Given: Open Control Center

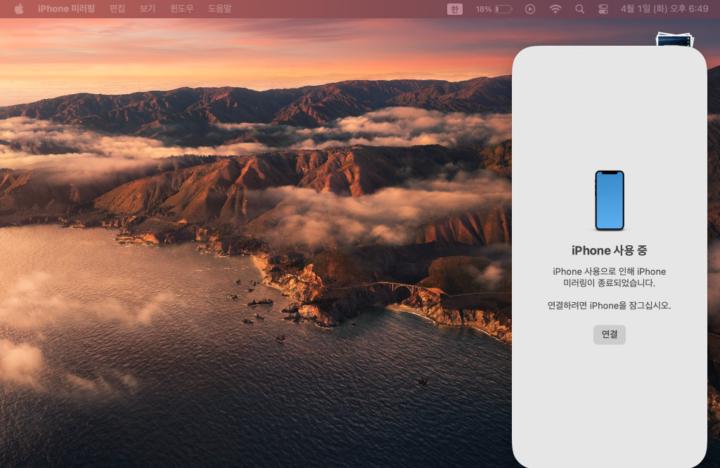Looking at the screenshot, I should click(x=603, y=9).
